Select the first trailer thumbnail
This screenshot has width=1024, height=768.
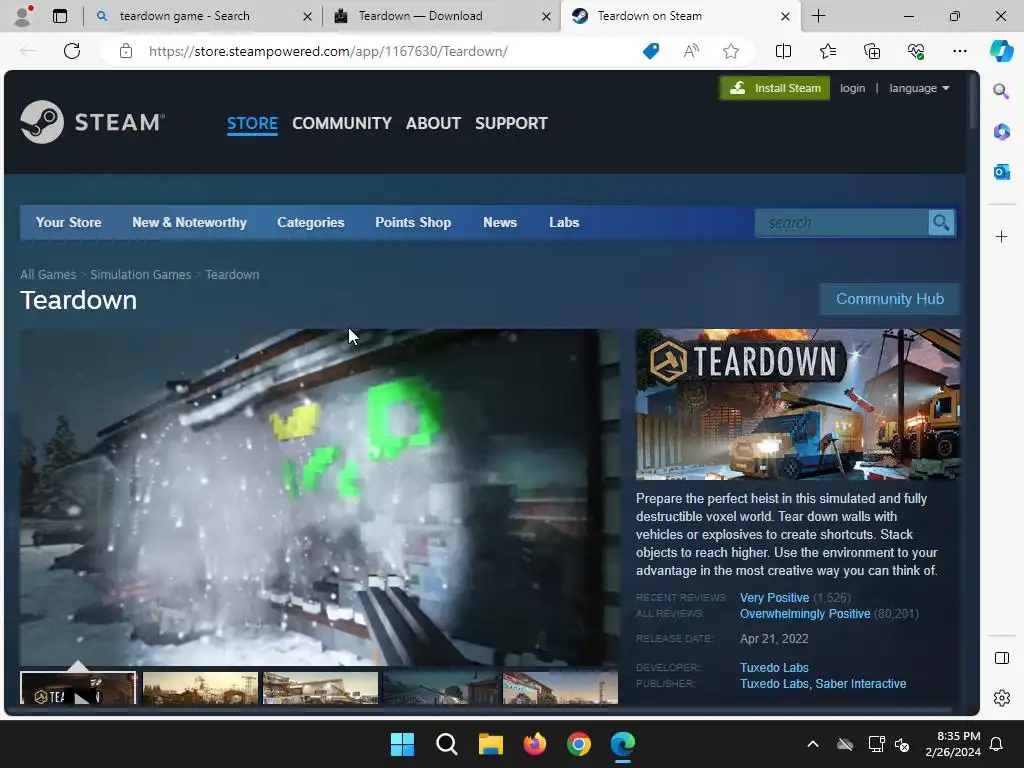[x=78, y=688]
